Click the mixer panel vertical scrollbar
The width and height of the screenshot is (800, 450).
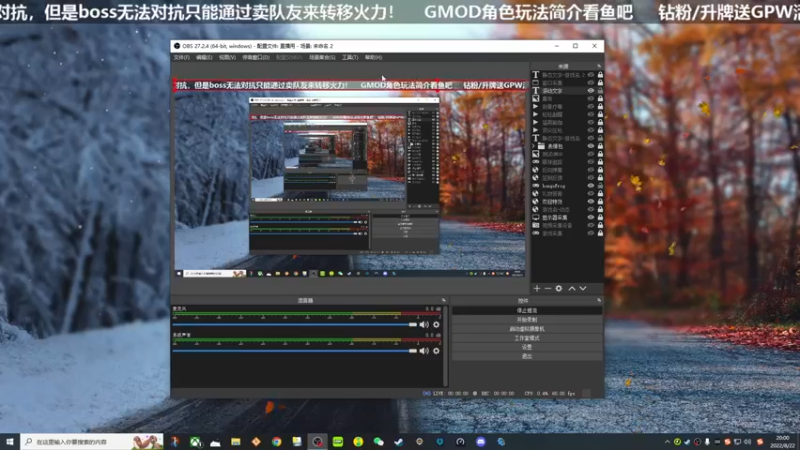[x=446, y=346]
